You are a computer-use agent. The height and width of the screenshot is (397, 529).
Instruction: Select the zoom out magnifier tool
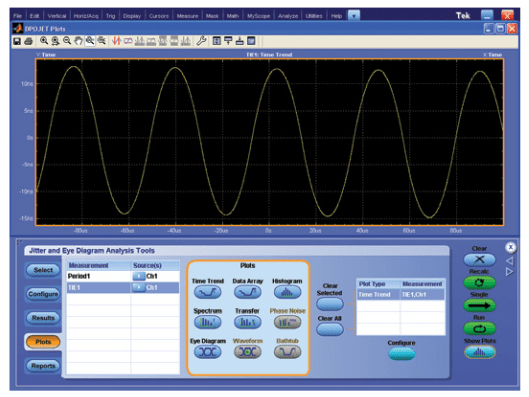(x=67, y=41)
